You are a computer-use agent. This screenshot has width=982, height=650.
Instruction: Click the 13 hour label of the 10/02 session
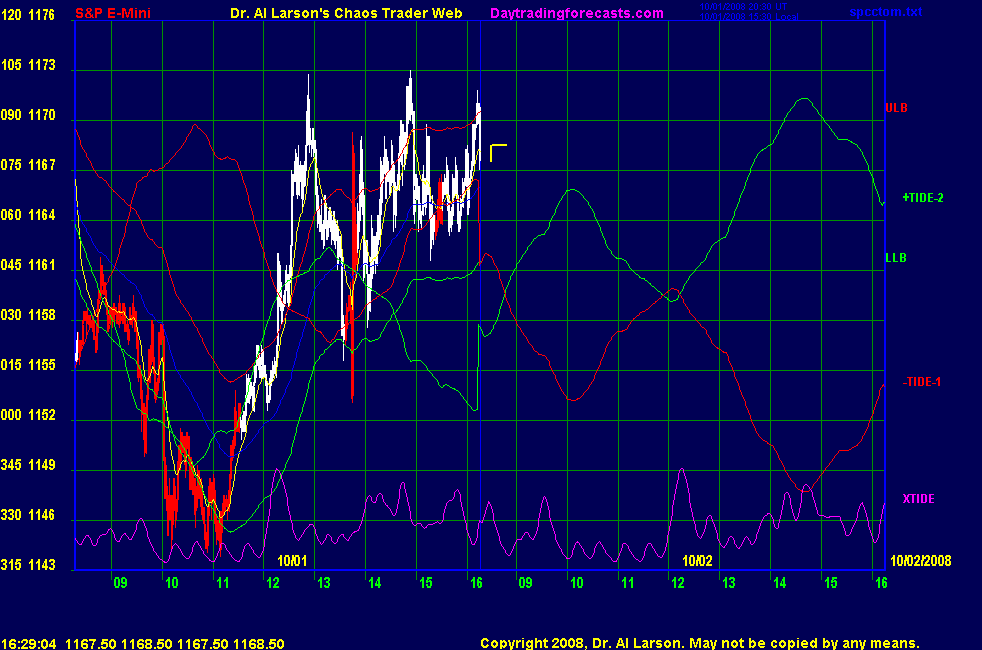pos(728,583)
